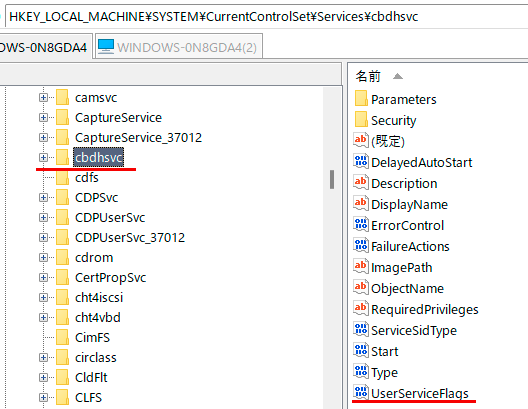The height and width of the screenshot is (409, 528).
Task: Expand the CDPUserSvc key
Action: click(x=43, y=217)
